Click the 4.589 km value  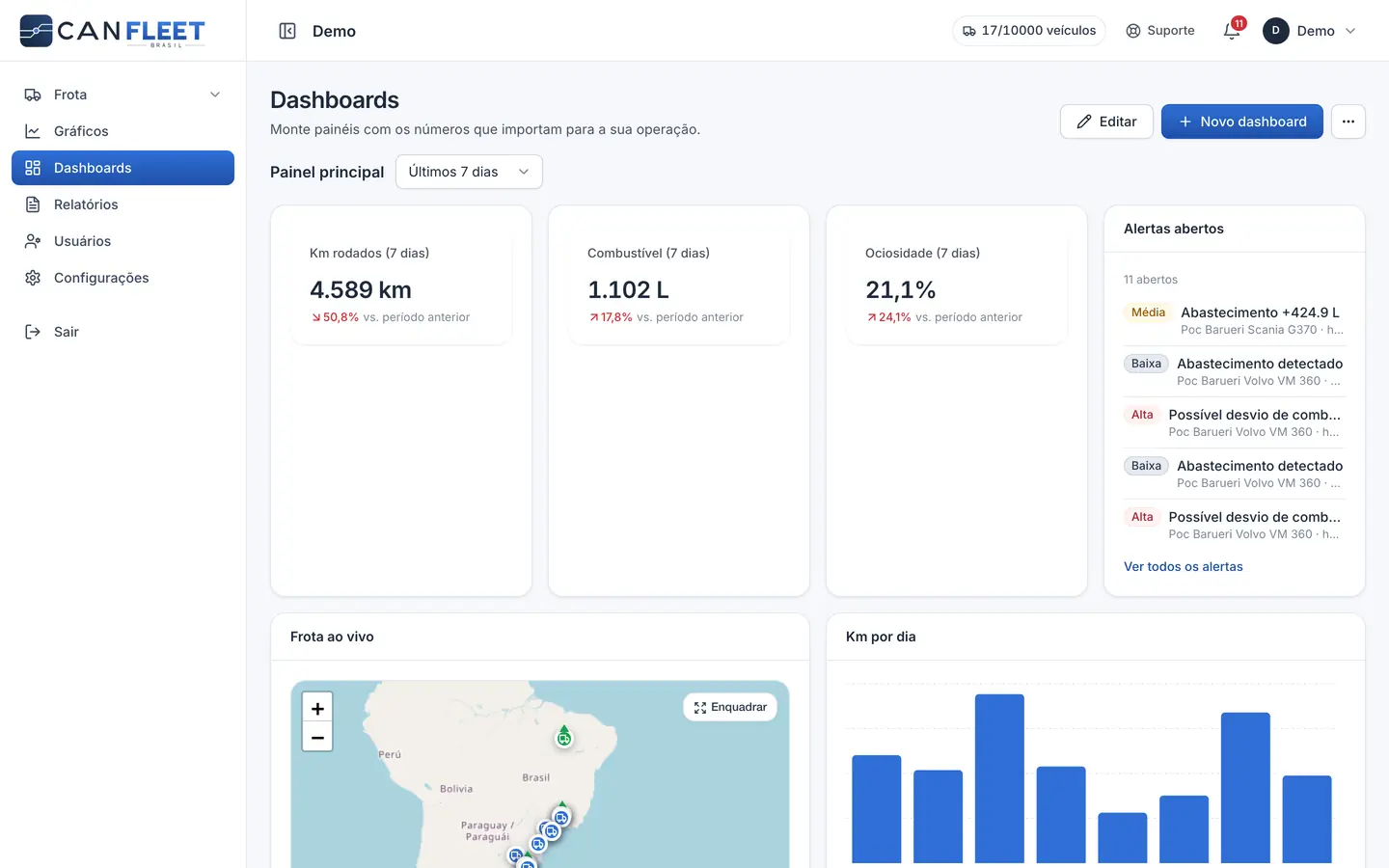[x=361, y=290]
